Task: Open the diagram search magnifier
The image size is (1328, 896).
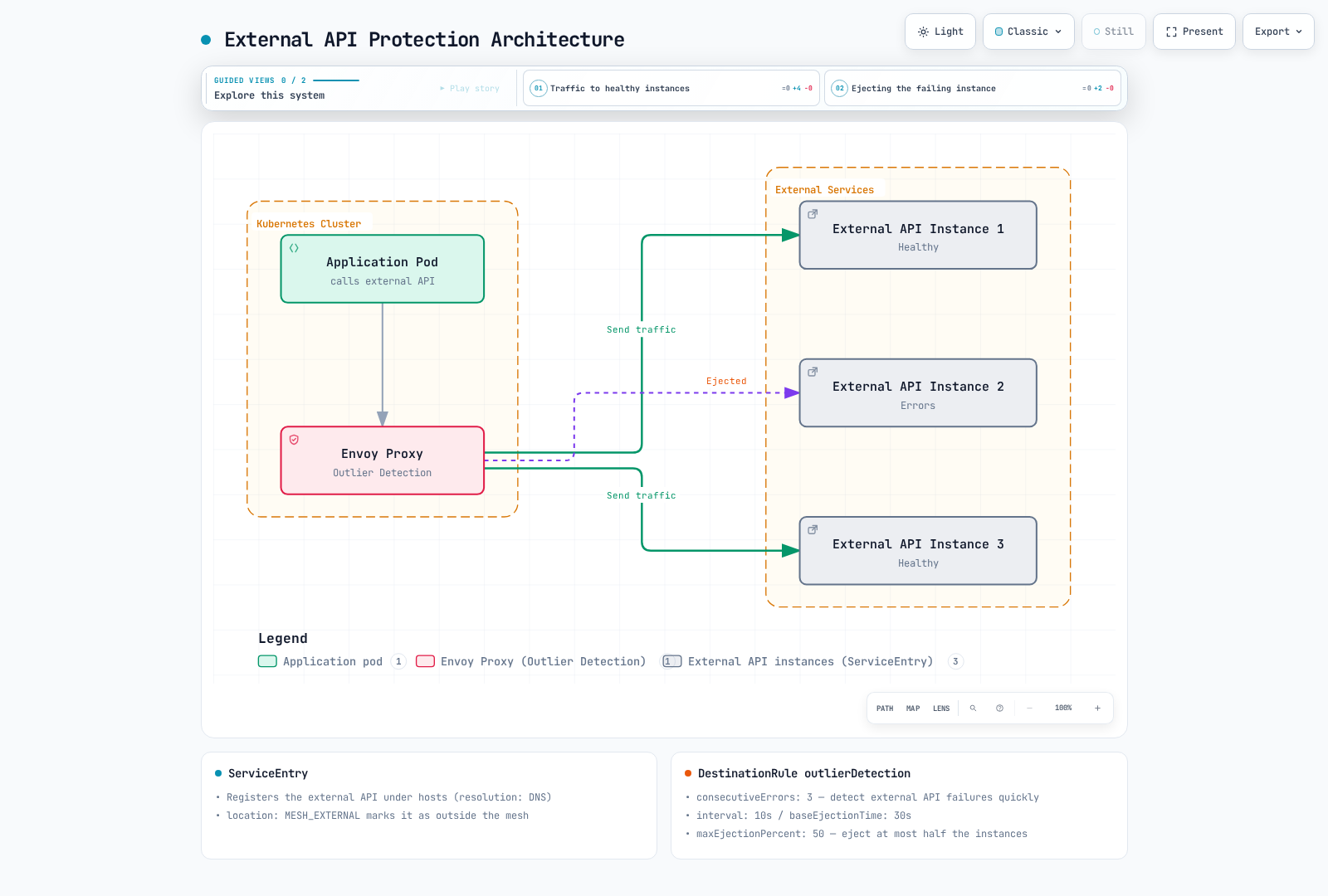Action: point(973,709)
